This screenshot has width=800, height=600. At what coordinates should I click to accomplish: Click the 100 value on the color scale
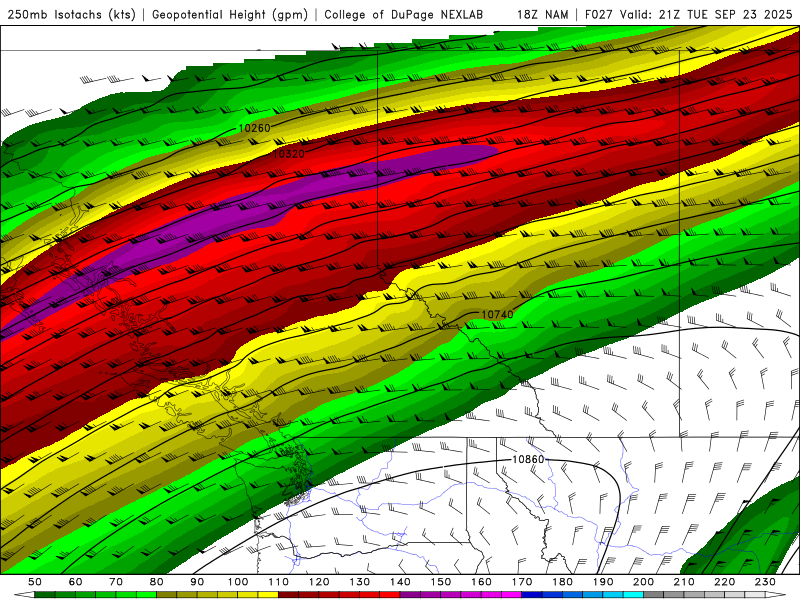pyautogui.click(x=238, y=582)
